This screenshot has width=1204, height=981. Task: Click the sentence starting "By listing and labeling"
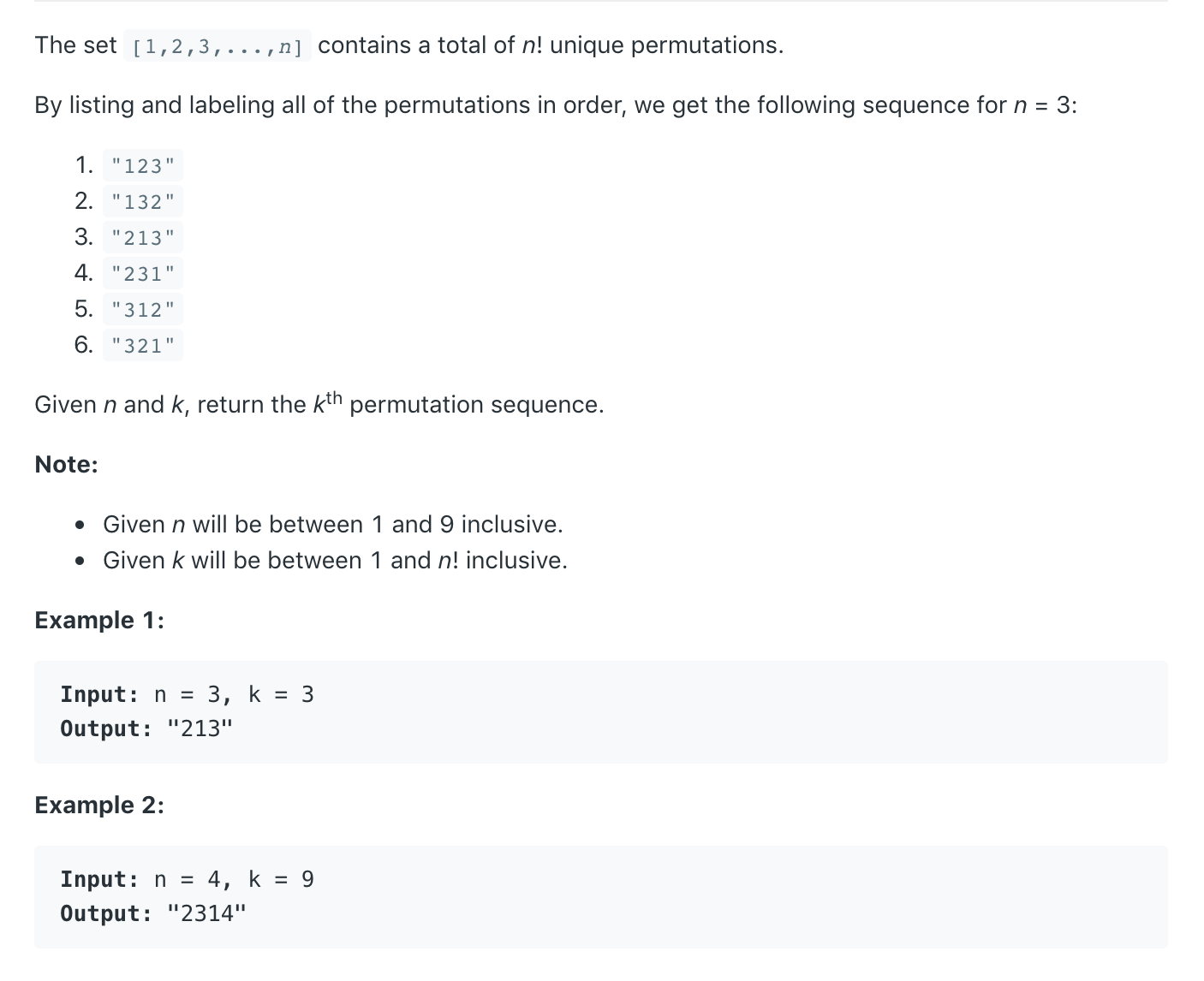pos(556,104)
